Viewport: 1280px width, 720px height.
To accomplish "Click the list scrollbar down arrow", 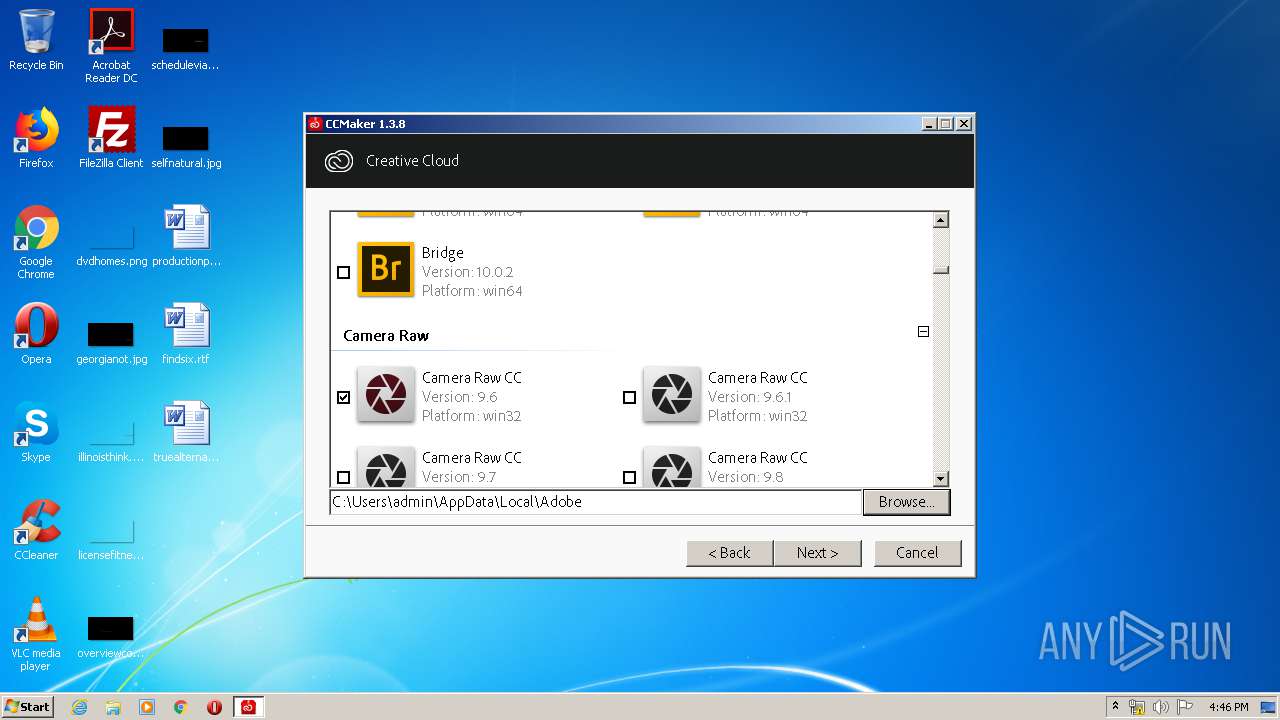I will pyautogui.click(x=940, y=479).
